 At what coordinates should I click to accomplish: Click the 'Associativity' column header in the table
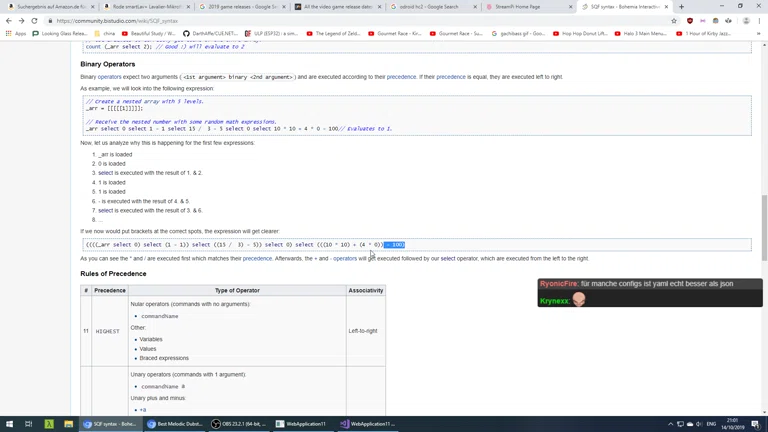pyautogui.click(x=365, y=290)
